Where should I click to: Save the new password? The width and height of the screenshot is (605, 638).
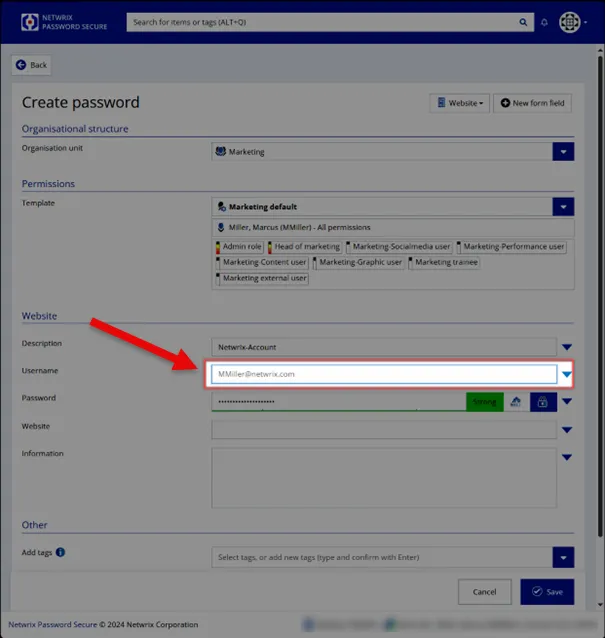[x=547, y=592]
